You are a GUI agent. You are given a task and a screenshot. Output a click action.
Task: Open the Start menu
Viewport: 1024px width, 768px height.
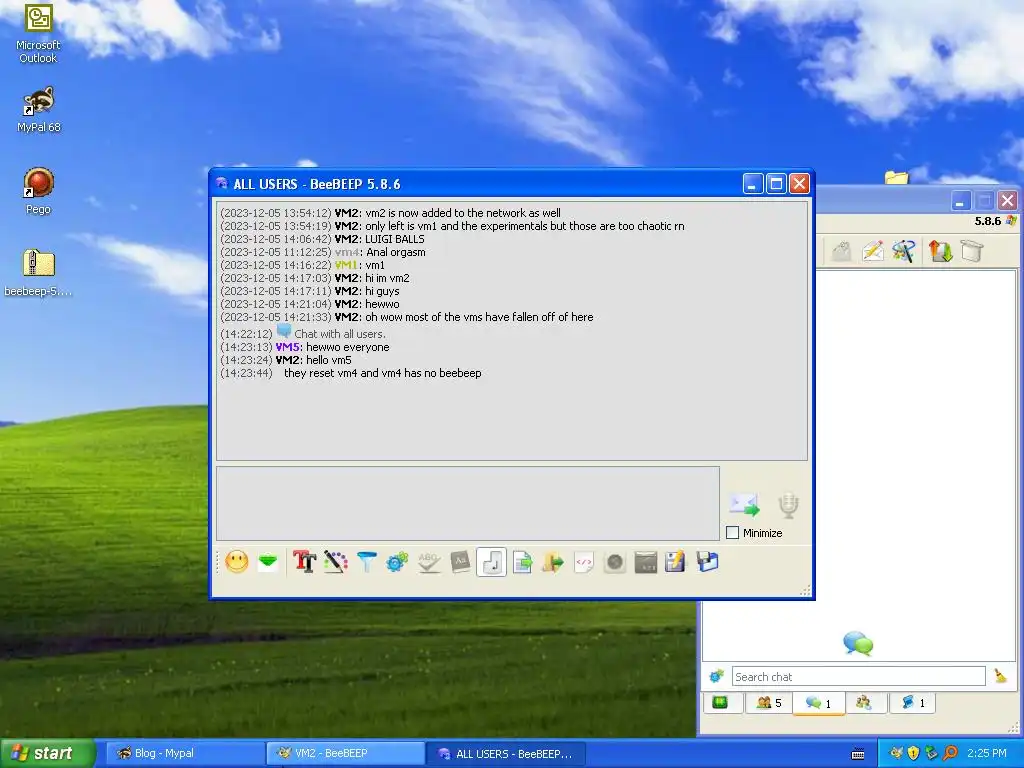48,753
